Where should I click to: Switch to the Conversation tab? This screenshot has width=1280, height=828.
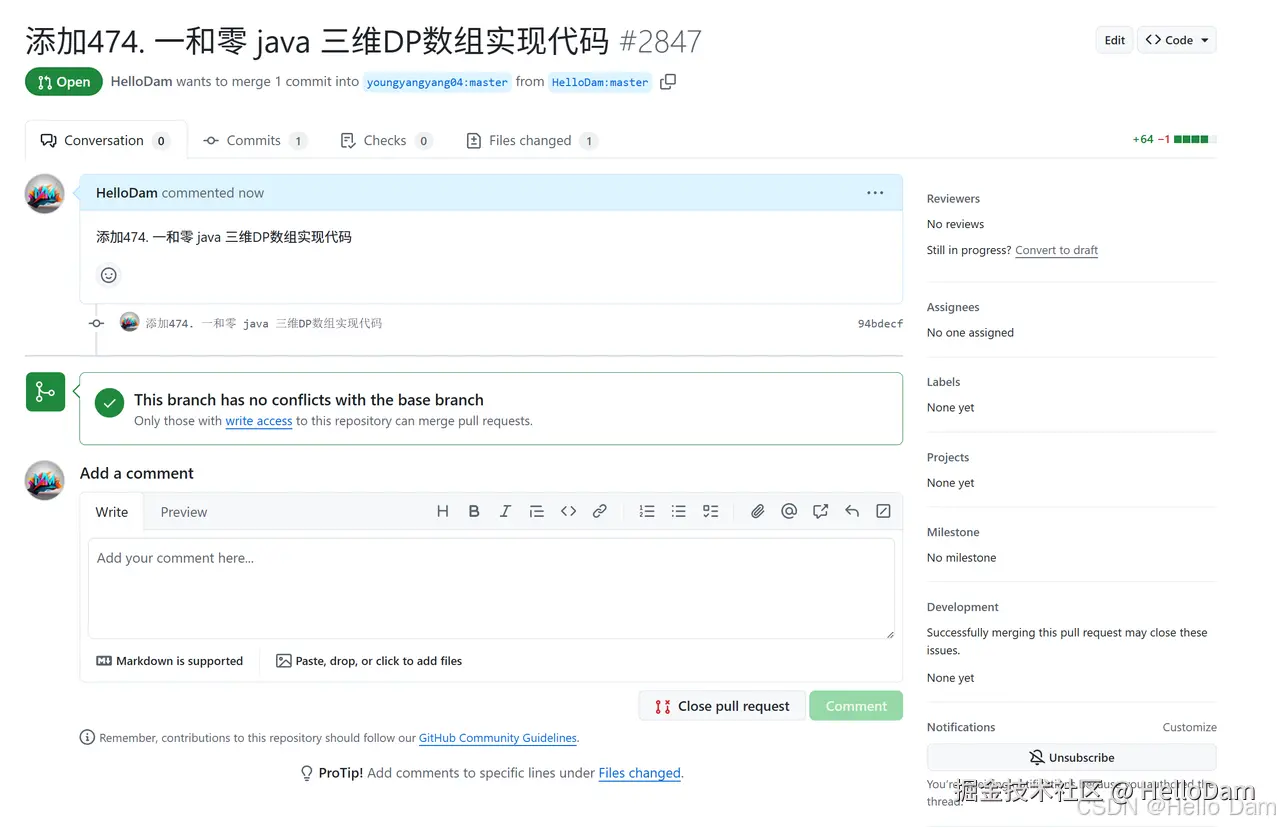(x=105, y=140)
